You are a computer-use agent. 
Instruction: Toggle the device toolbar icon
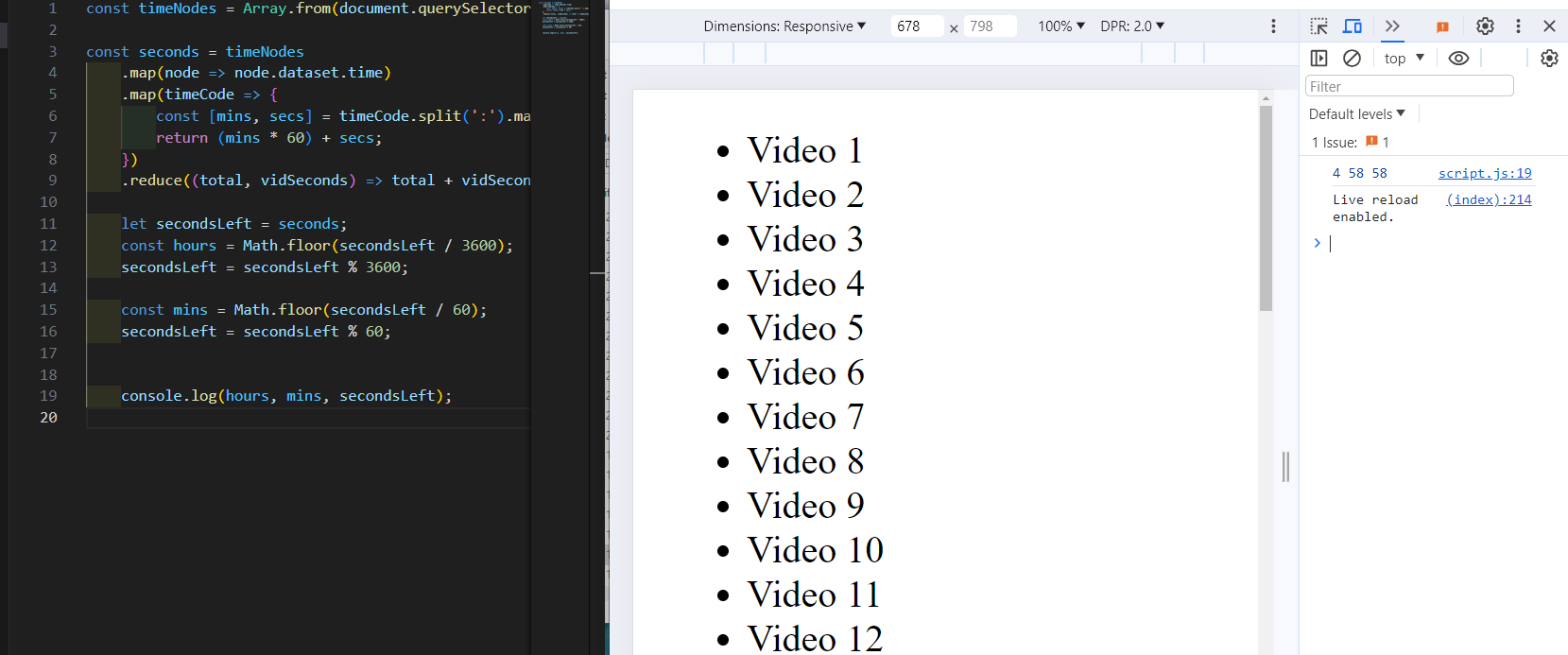coord(1353,26)
